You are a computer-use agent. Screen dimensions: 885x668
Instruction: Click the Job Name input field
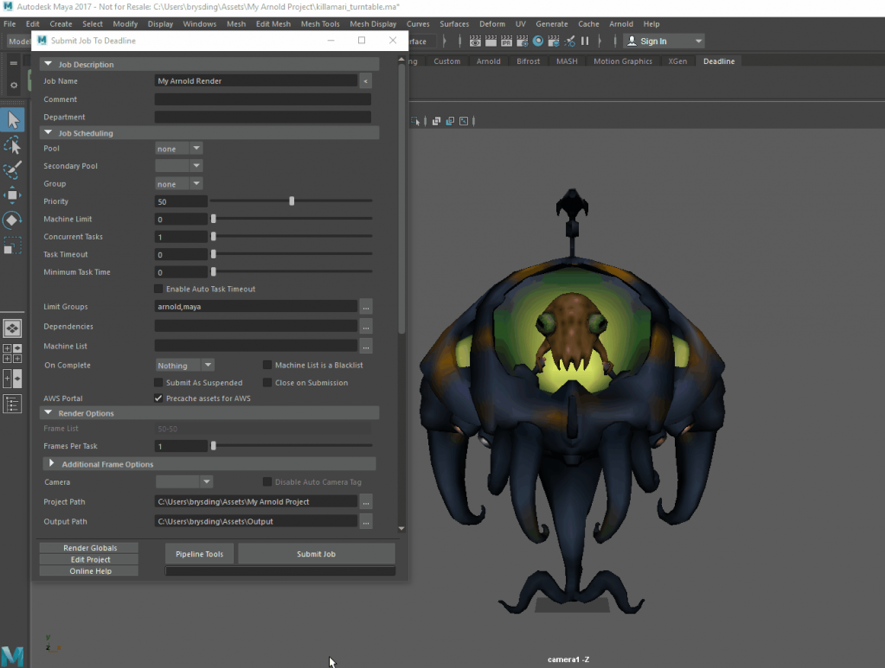(256, 81)
